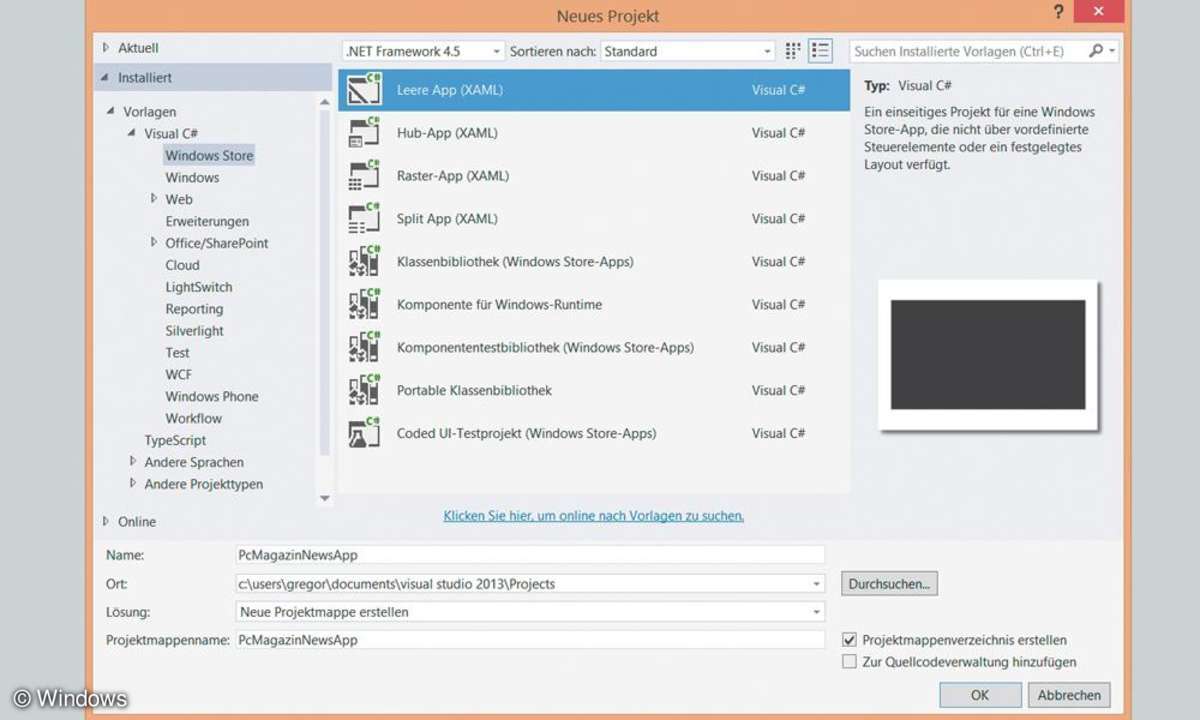Select the Leere App (XAML) template icon
1200x720 pixels.
pyautogui.click(x=364, y=89)
